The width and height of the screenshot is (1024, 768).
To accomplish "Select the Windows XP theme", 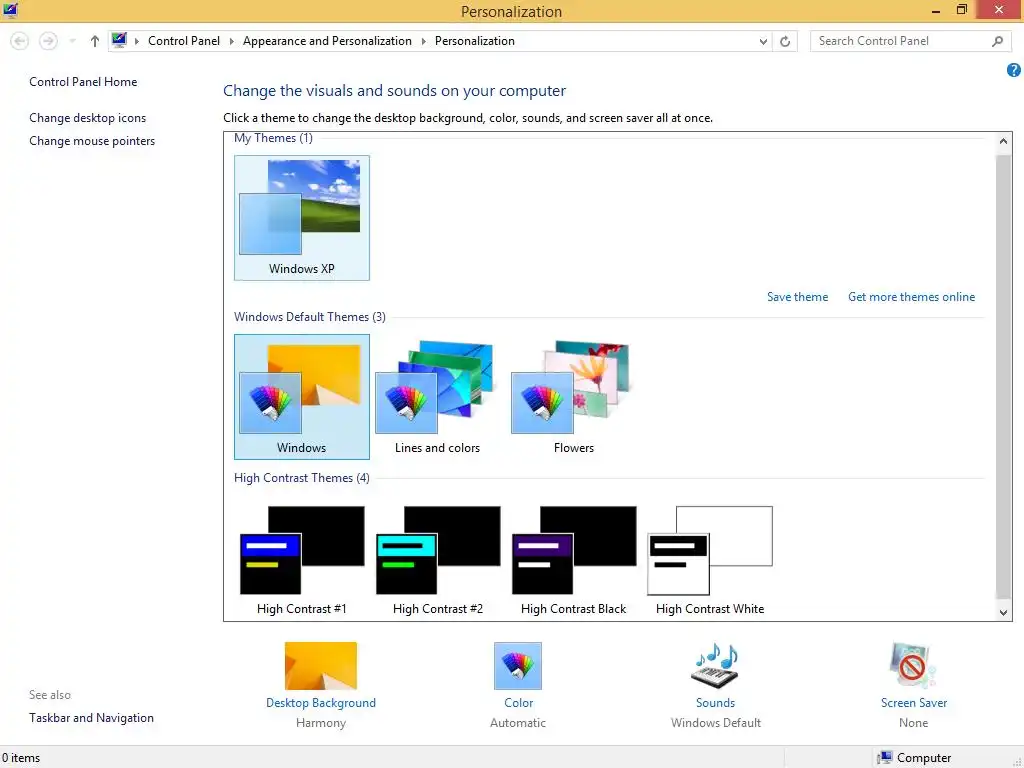I will click(302, 218).
